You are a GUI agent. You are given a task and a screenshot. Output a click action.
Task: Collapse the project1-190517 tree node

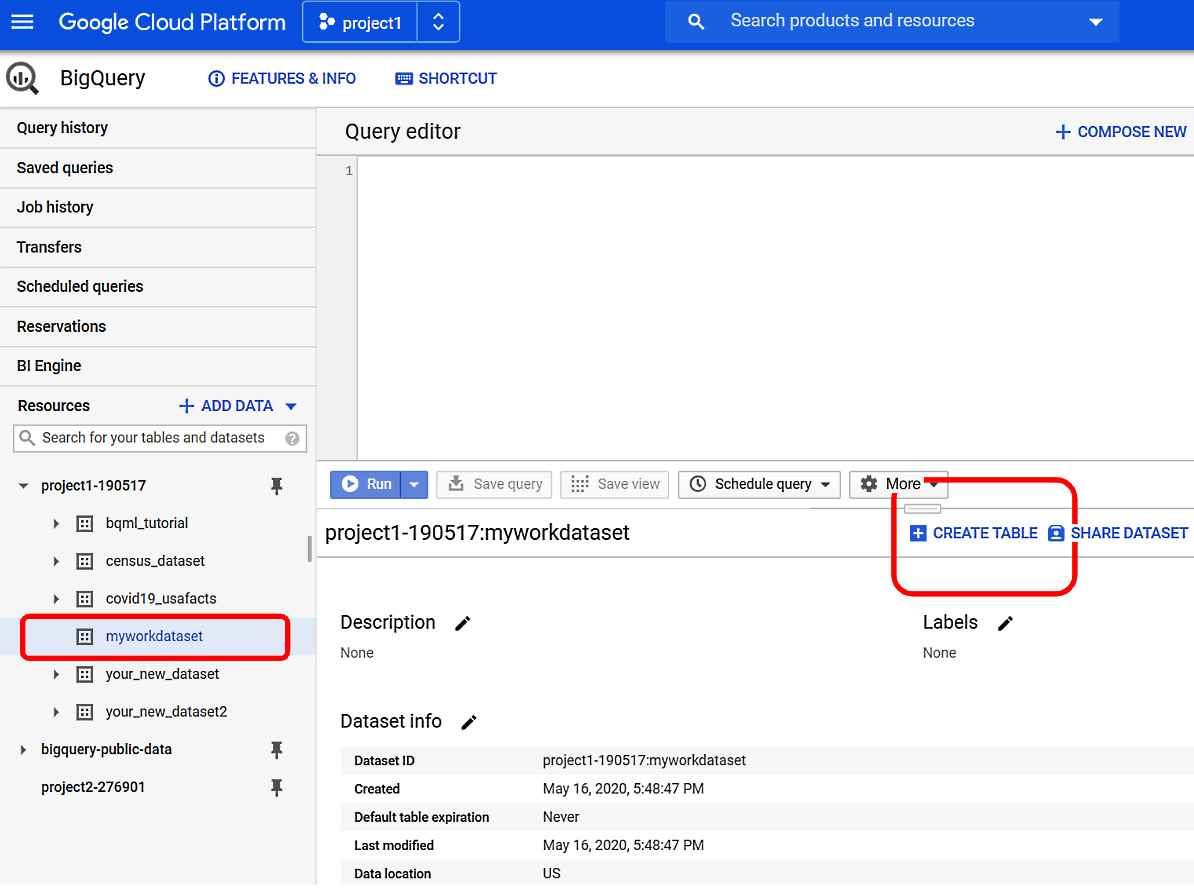coord(24,486)
